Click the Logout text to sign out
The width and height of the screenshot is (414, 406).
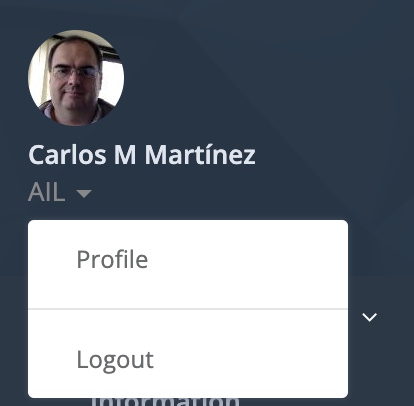click(115, 360)
